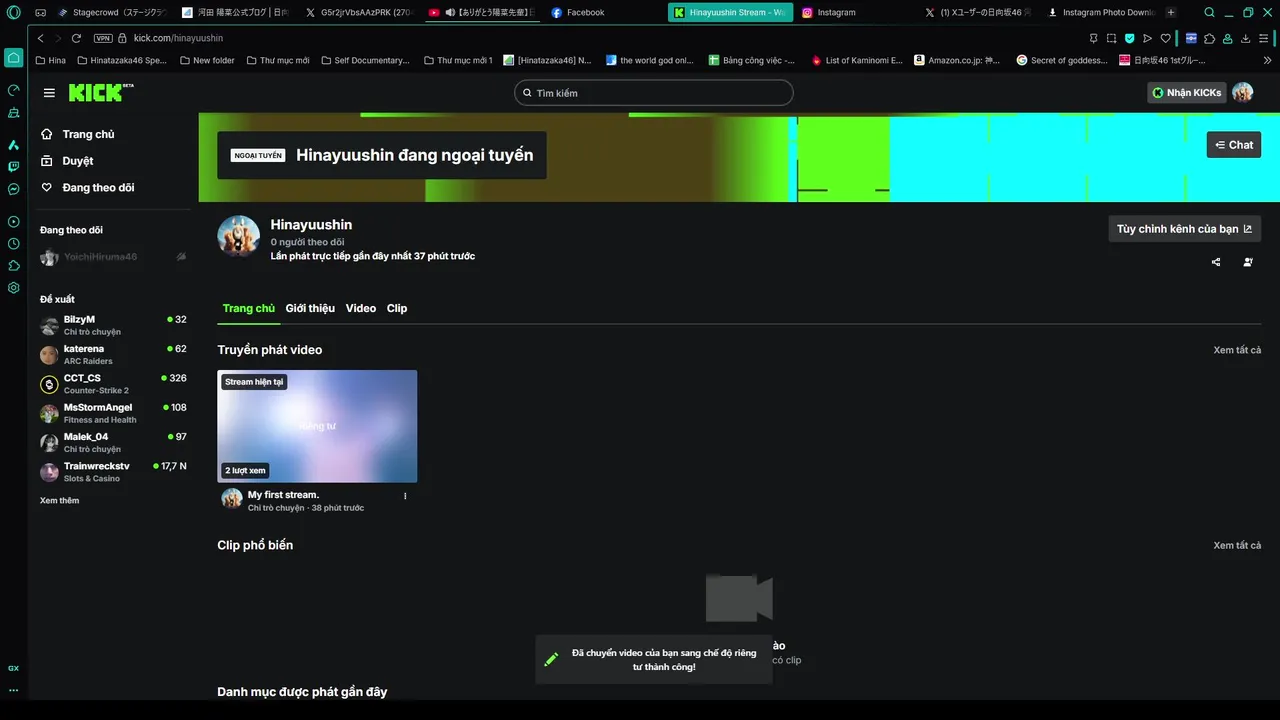Click the Nhận KICKs button
1280x720 pixels.
point(1187,93)
